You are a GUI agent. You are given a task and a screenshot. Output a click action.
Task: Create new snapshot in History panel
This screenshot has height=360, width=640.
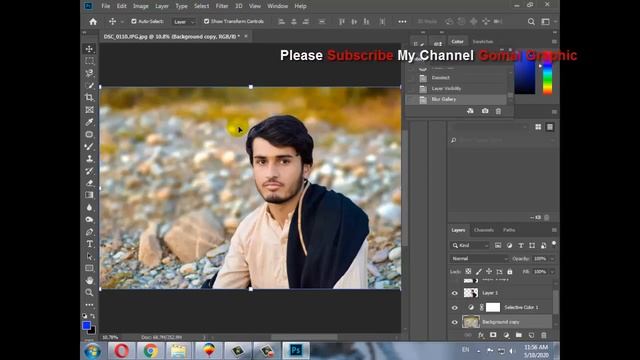coord(485,111)
